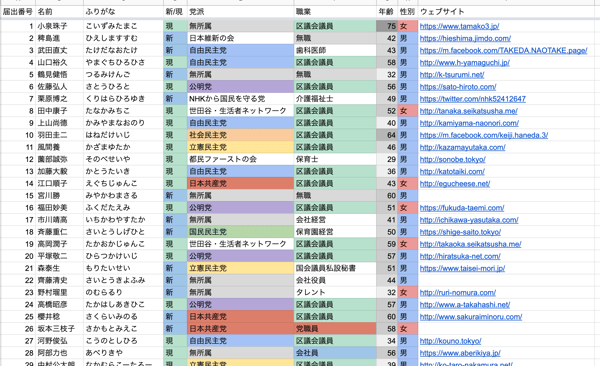The image size is (600, 366).
Task: Open the www.a-takahashi.net link
Action: pos(465,305)
